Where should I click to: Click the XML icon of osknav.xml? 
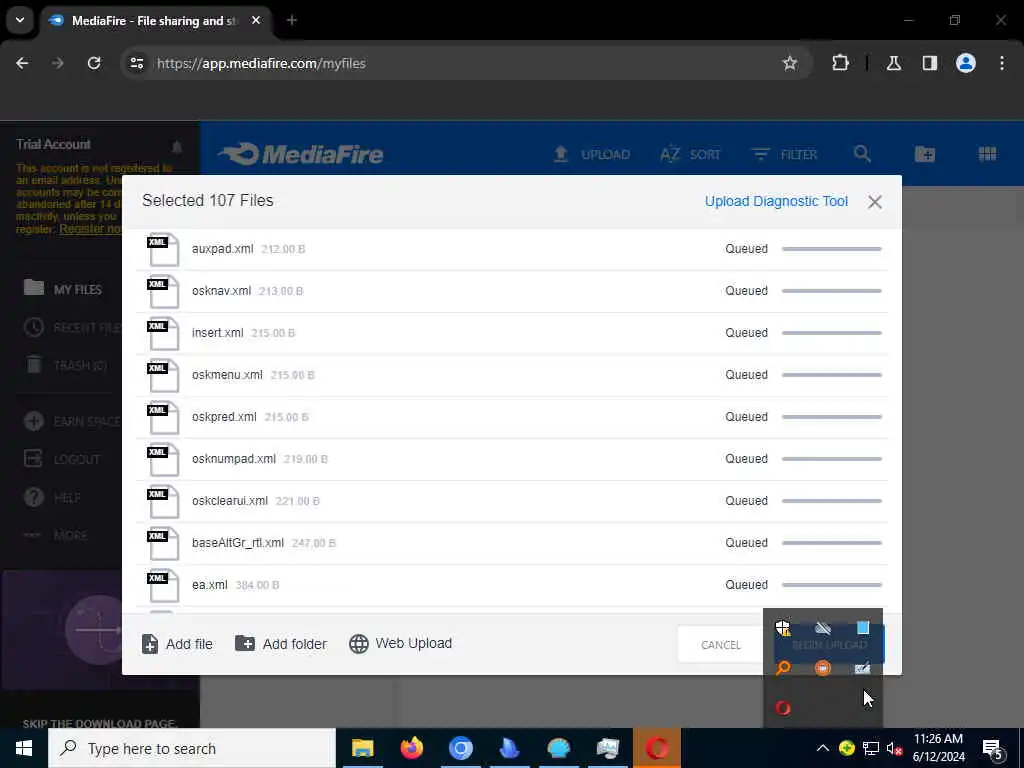pyautogui.click(x=163, y=291)
